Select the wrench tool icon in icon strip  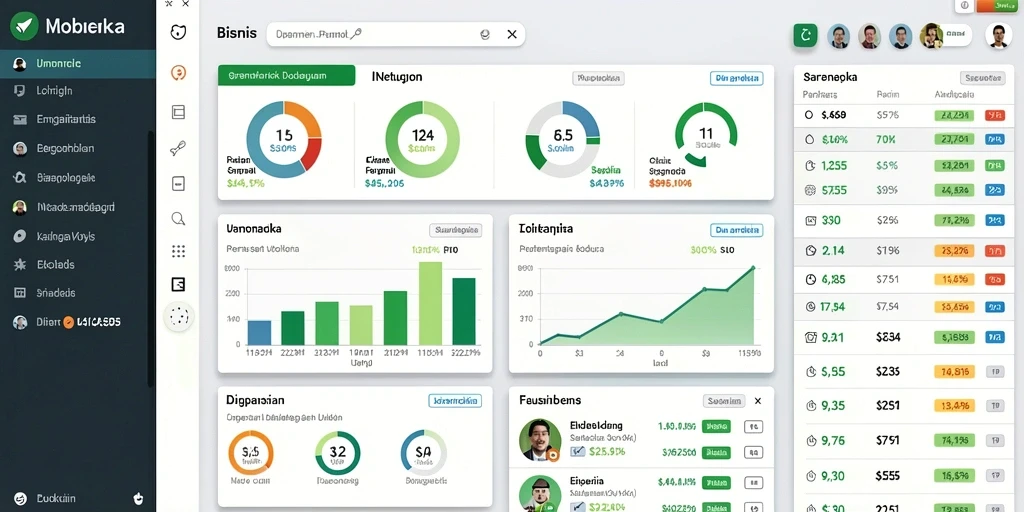coord(178,148)
